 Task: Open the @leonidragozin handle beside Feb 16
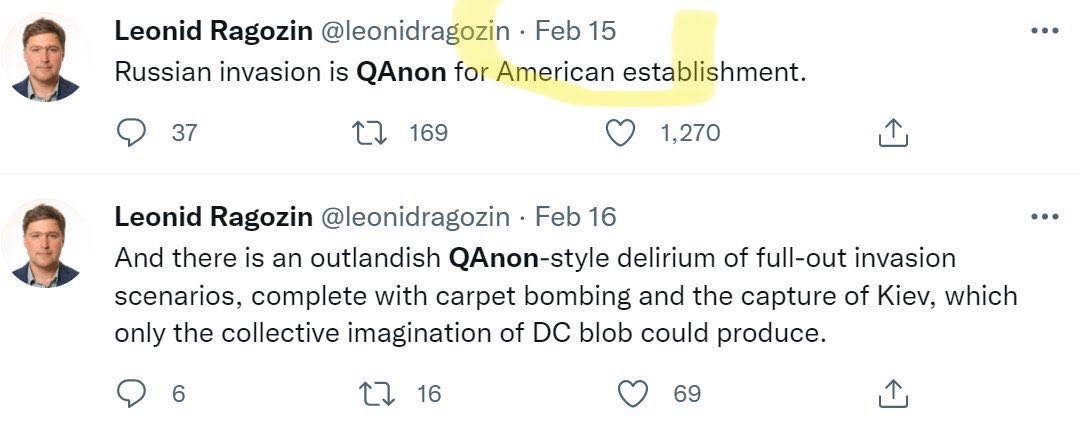tap(416, 217)
